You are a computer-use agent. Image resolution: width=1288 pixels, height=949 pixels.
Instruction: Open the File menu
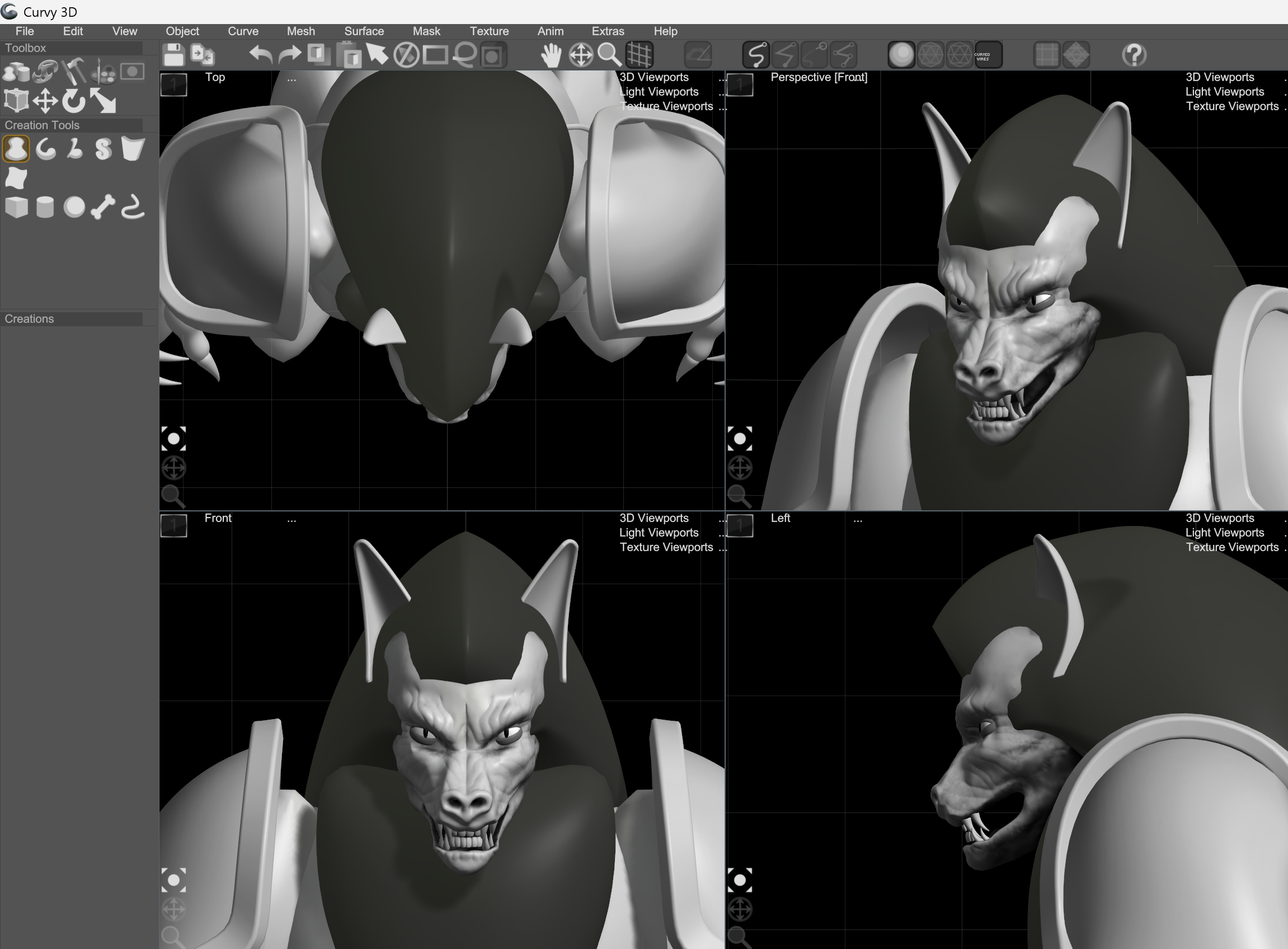pyautogui.click(x=25, y=31)
